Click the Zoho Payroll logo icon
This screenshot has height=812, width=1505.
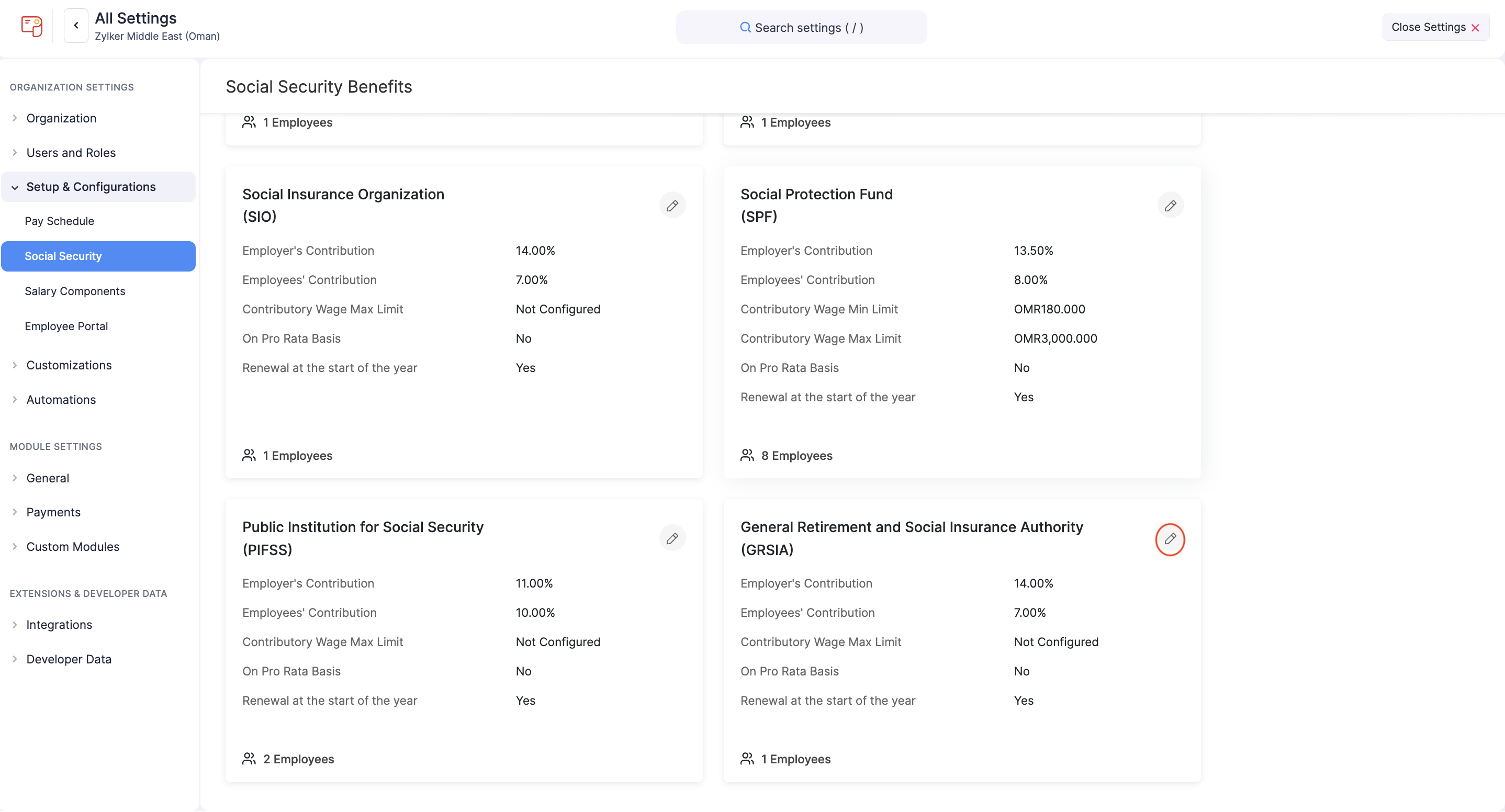(31, 26)
